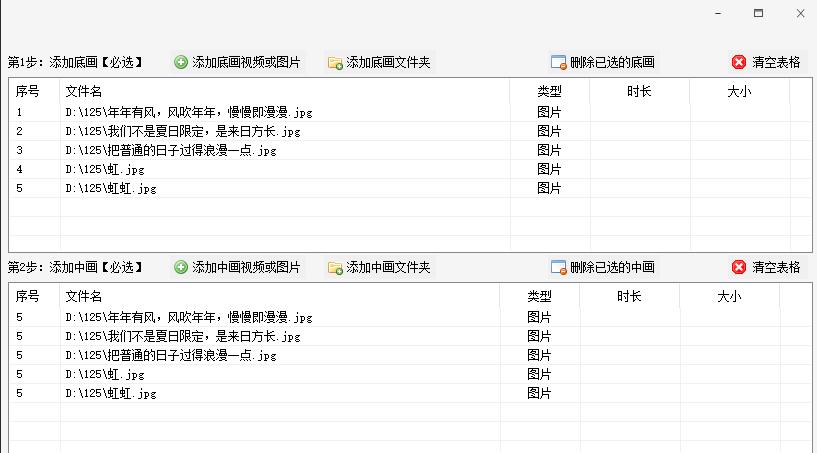Click 序号 4 cell in top table

(x=19, y=169)
